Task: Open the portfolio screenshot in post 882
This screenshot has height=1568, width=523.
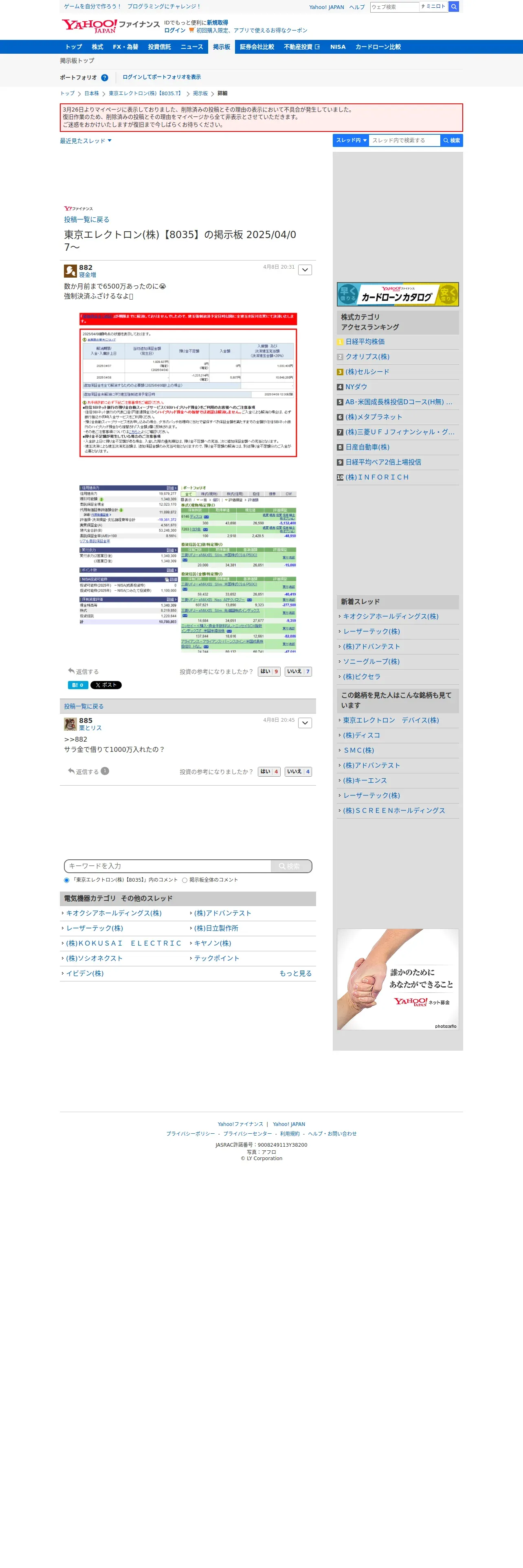Action: pyautogui.click(x=188, y=569)
